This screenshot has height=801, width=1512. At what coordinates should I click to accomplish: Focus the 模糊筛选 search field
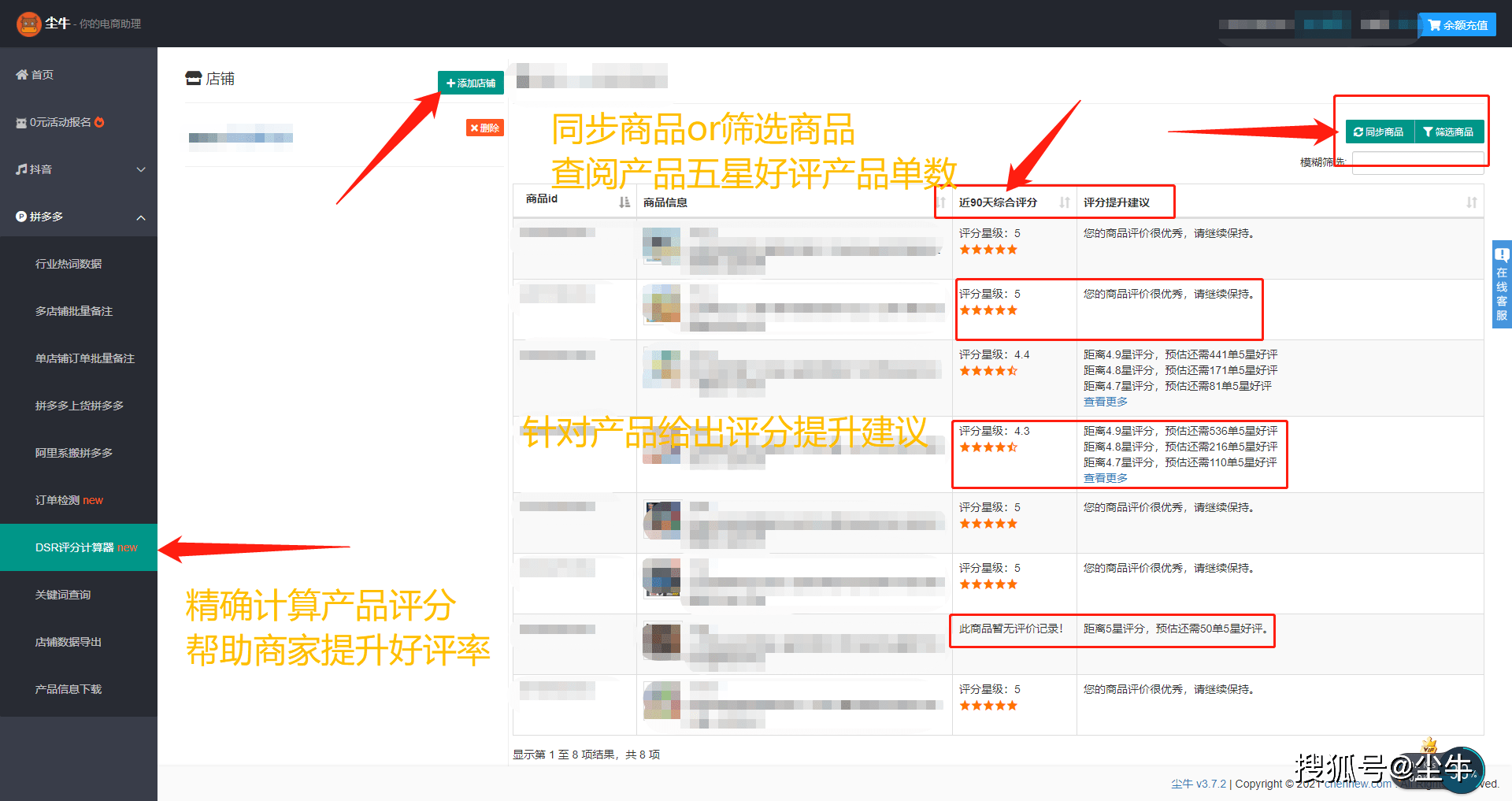pos(1418,162)
